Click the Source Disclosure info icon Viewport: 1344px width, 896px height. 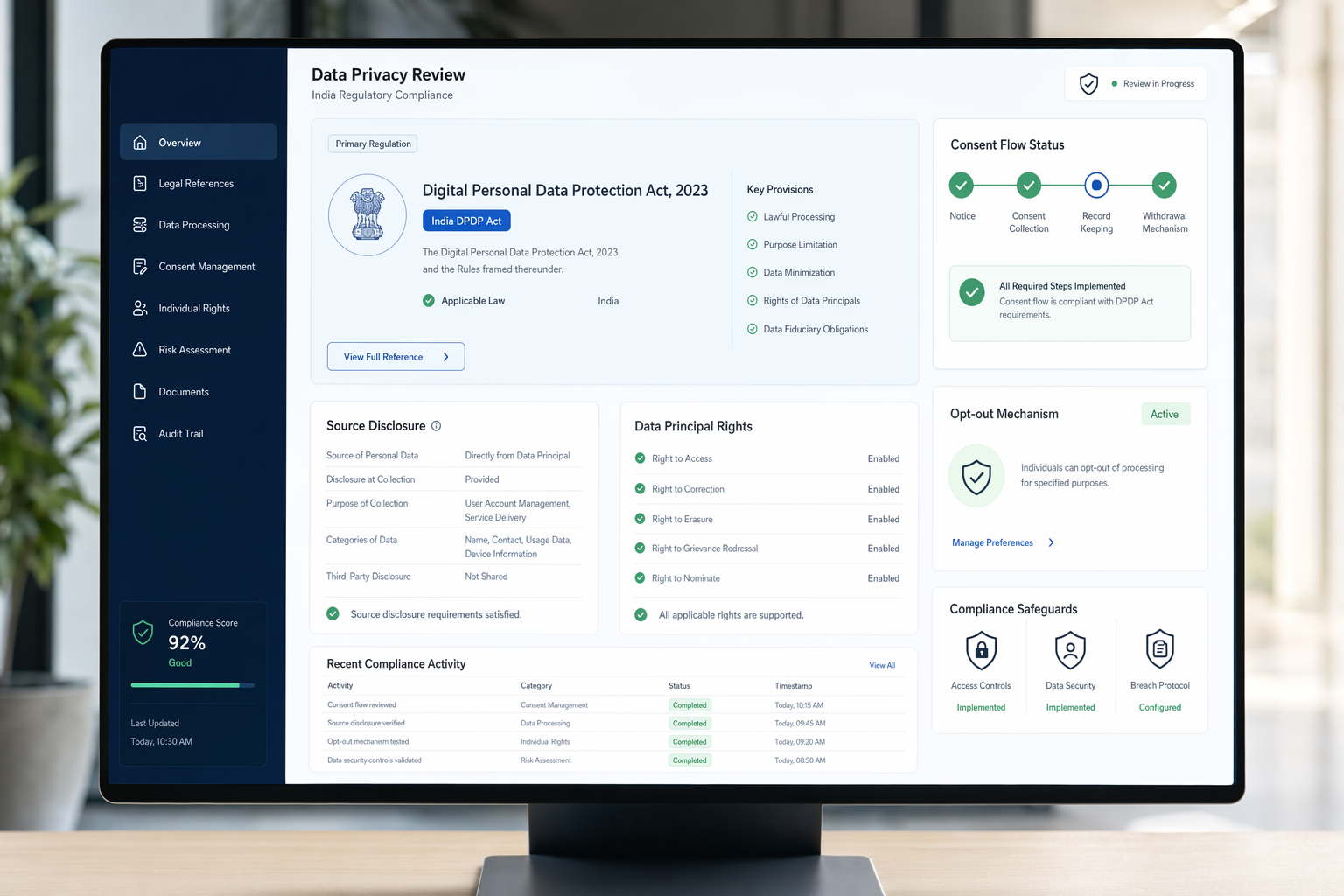coord(436,426)
